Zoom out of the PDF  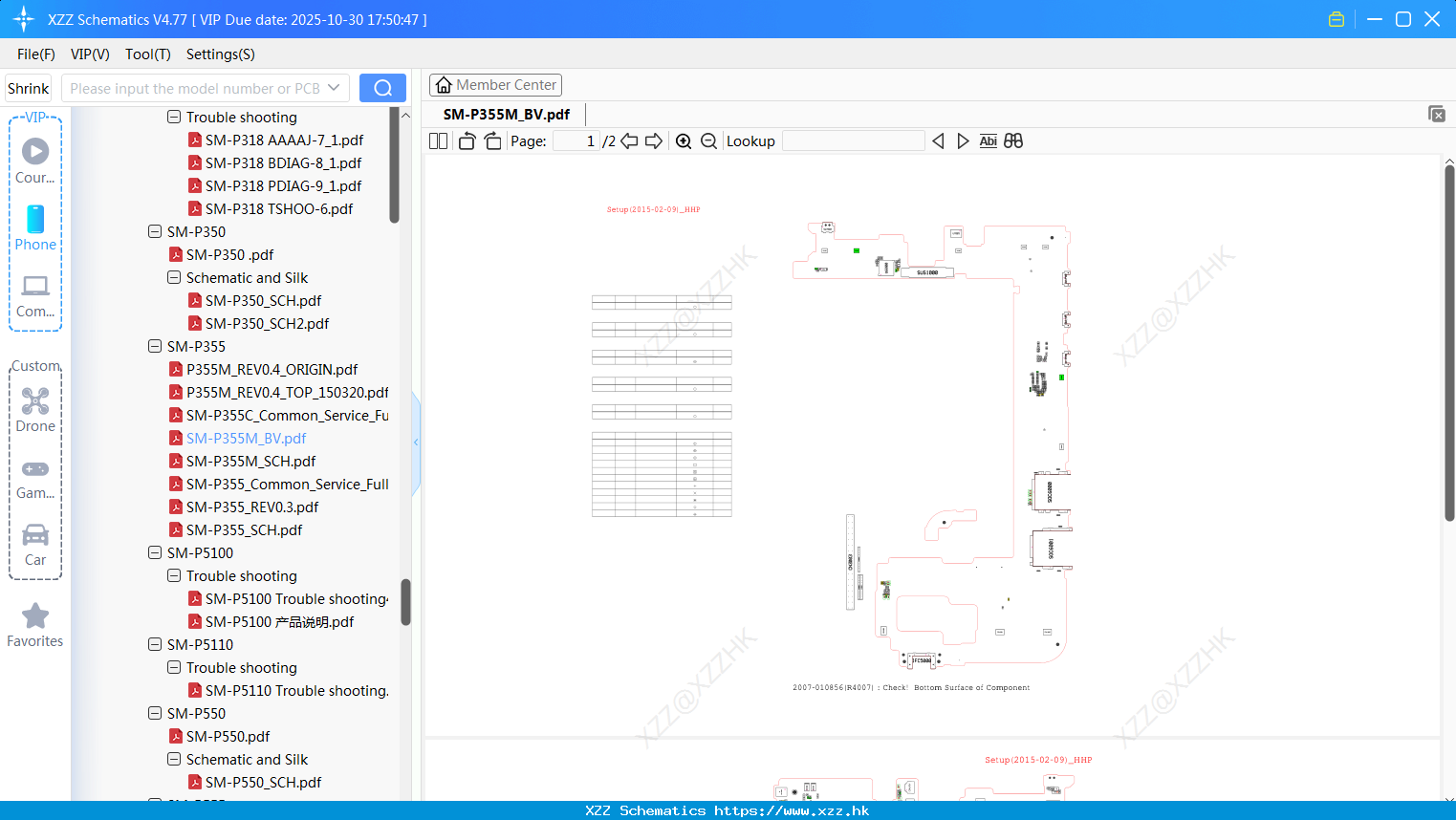pyautogui.click(x=708, y=141)
